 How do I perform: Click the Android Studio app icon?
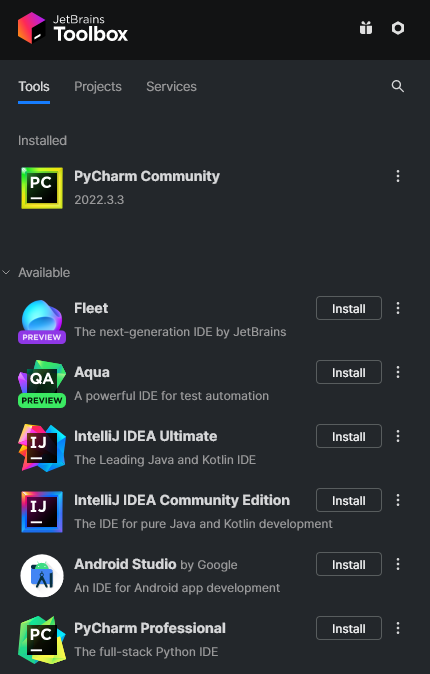(x=42, y=576)
